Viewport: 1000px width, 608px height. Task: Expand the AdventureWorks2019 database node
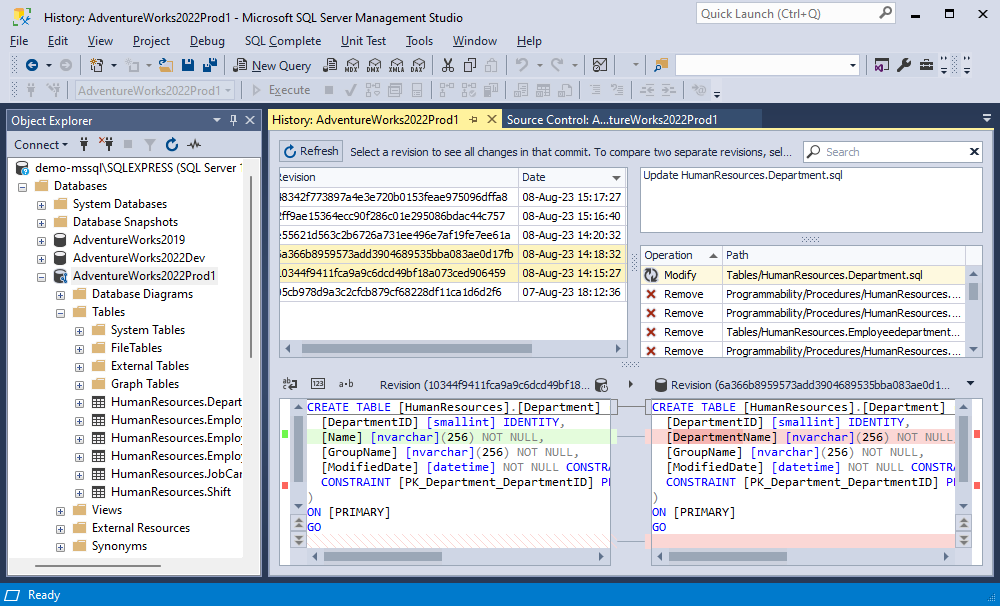coord(41,241)
